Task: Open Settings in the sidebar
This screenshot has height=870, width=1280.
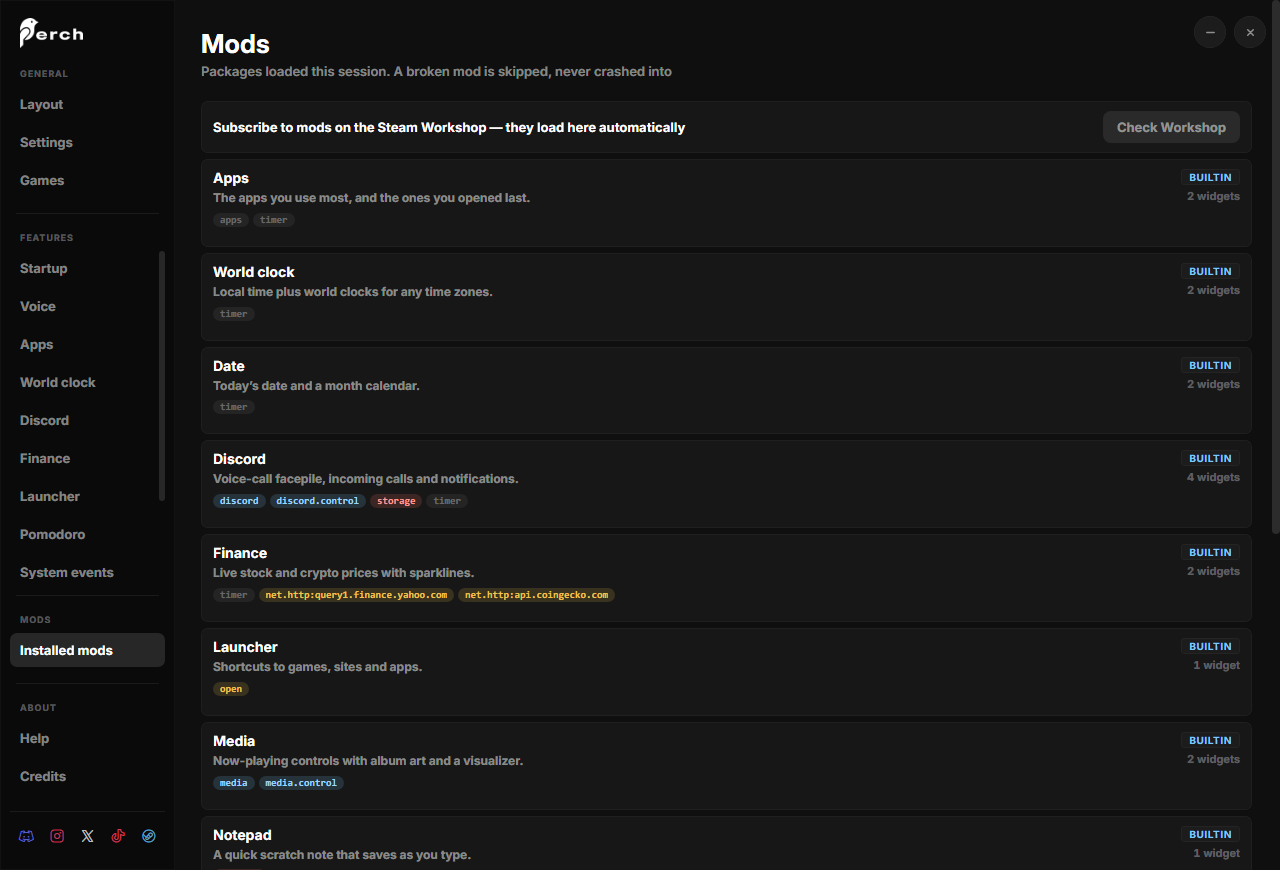Action: [87, 142]
